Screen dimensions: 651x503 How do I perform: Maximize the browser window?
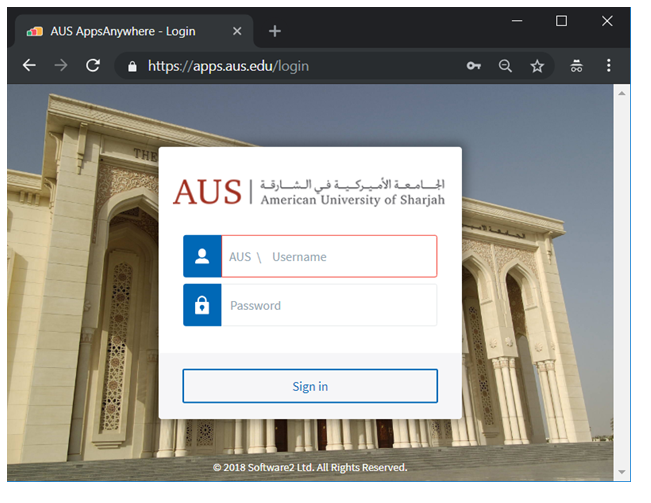point(561,21)
